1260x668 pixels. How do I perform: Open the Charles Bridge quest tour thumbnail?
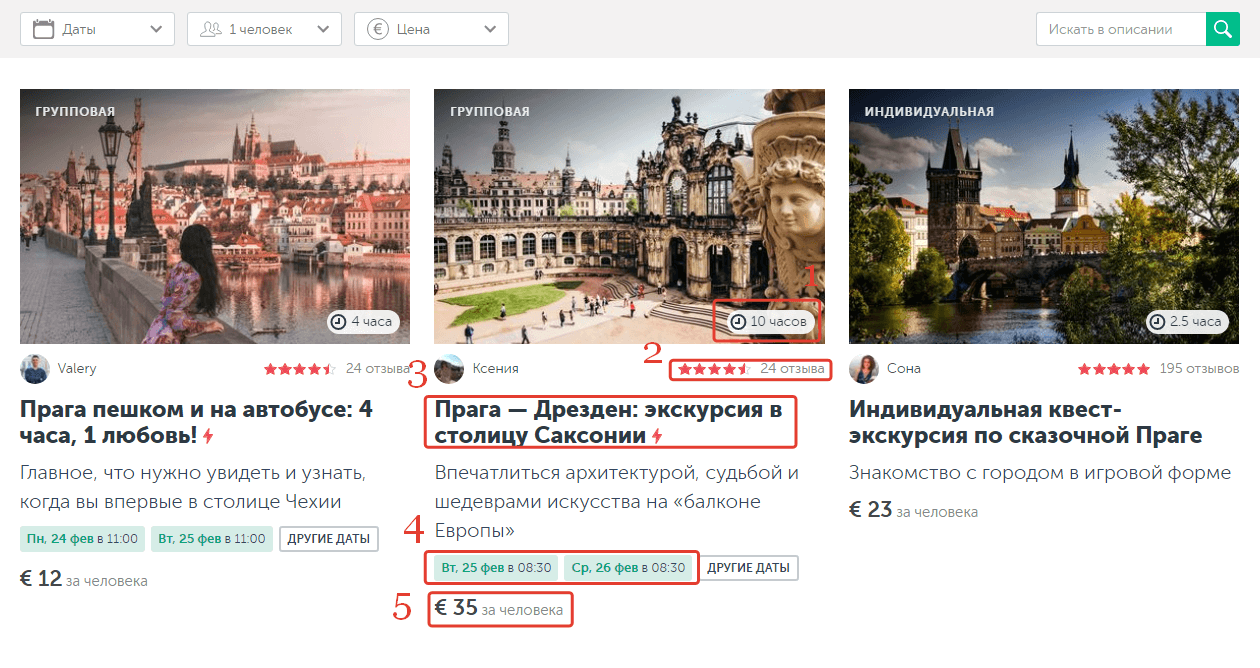pos(1043,216)
